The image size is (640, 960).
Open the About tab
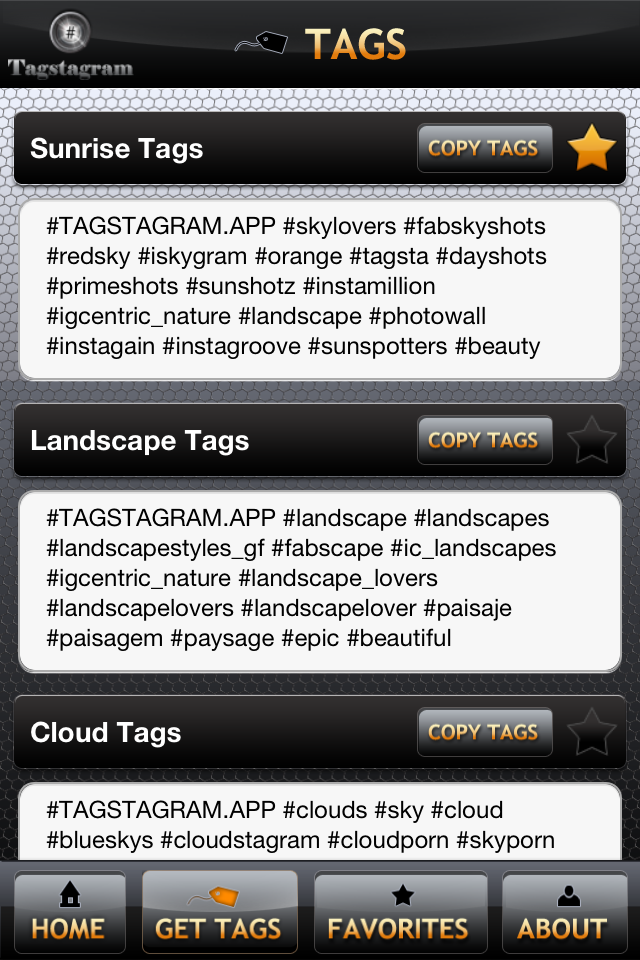[562, 912]
